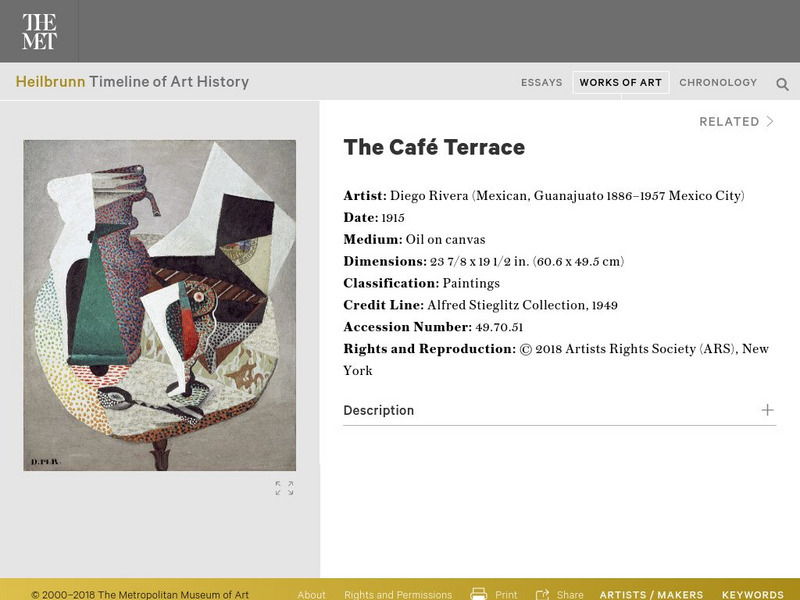Click the Print text link
800x600 pixels.
506,594
